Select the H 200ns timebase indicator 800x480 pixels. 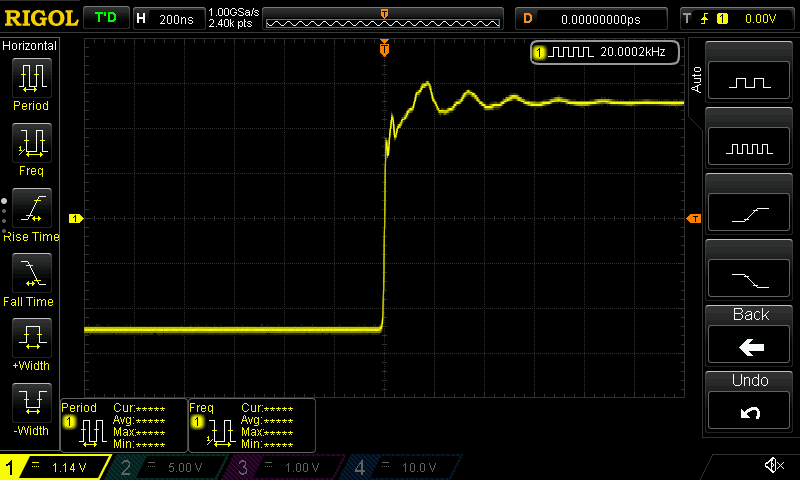click(x=169, y=19)
